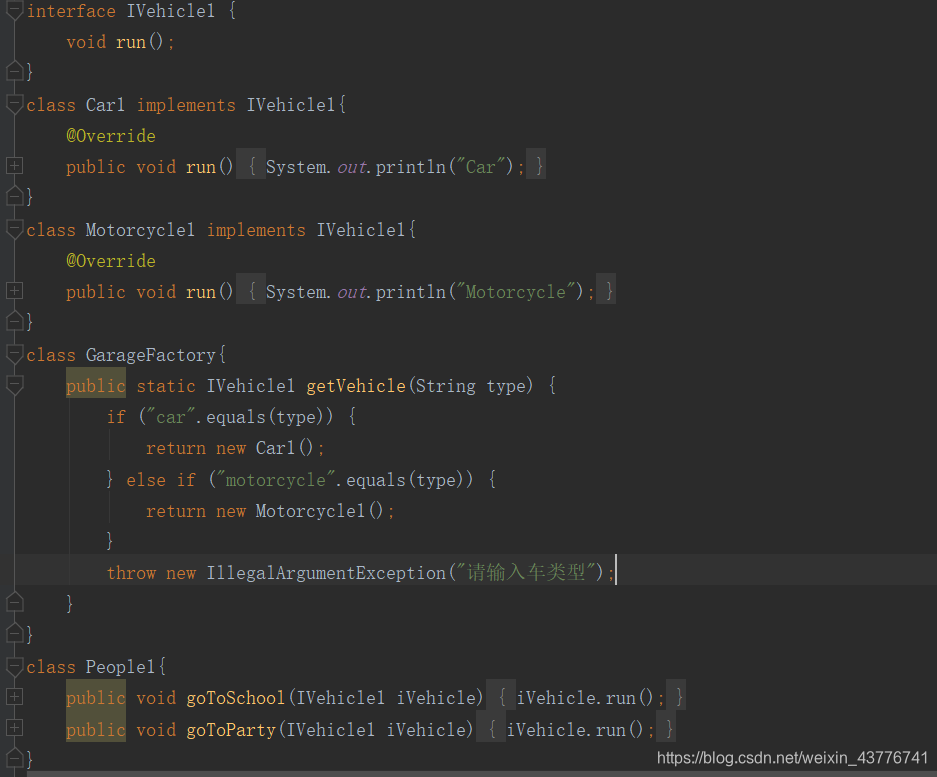Click closing fold marker of Motorcycle1 class
The width and height of the screenshot is (937, 777).
(x=14, y=321)
